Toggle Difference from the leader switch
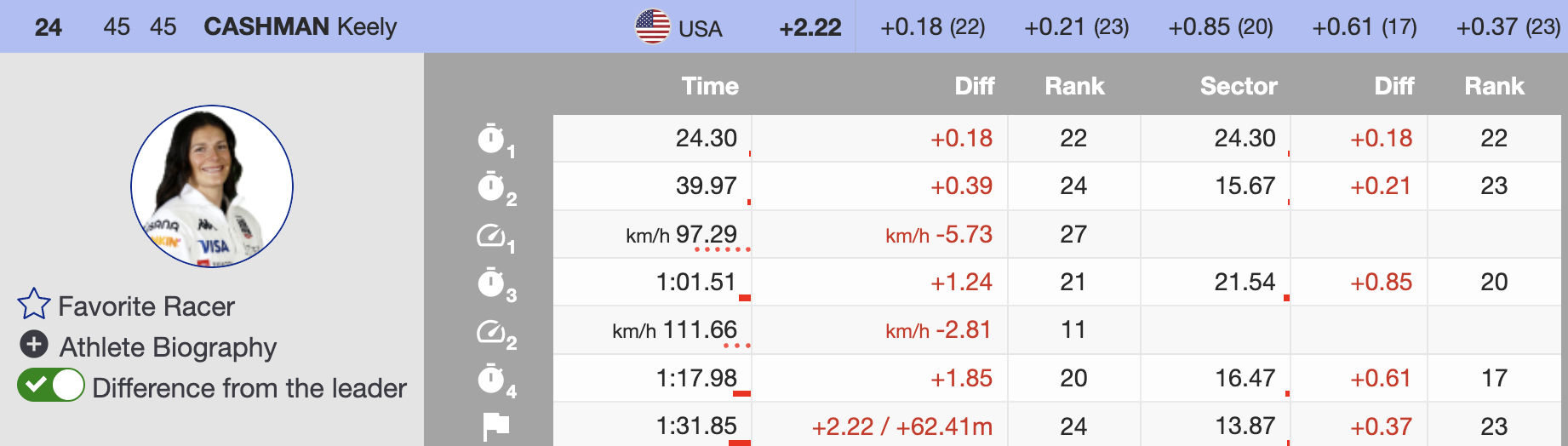This screenshot has width=1568, height=446. pyautogui.click(x=51, y=386)
